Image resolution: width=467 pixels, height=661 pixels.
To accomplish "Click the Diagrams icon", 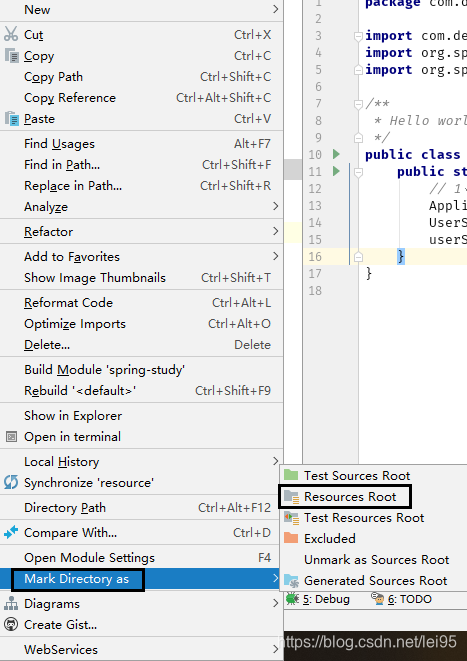I will pyautogui.click(x=11, y=604).
